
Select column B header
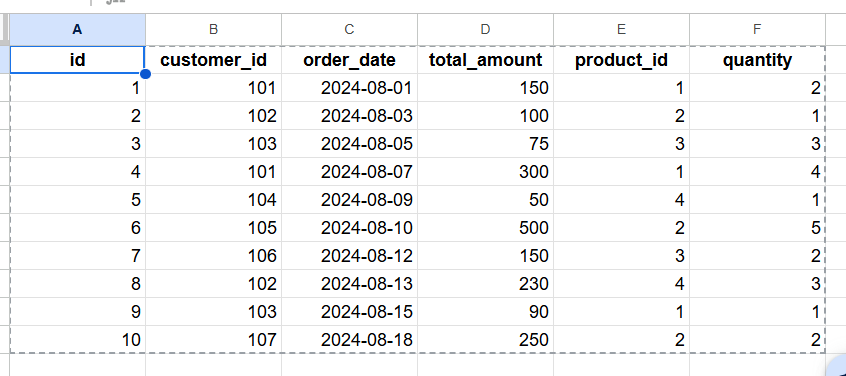213,30
